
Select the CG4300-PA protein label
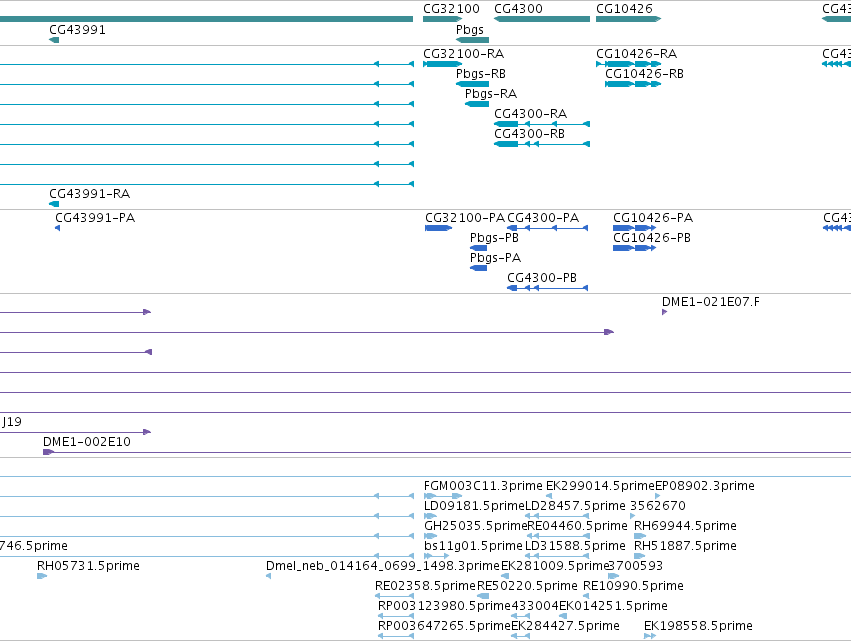pos(543,218)
